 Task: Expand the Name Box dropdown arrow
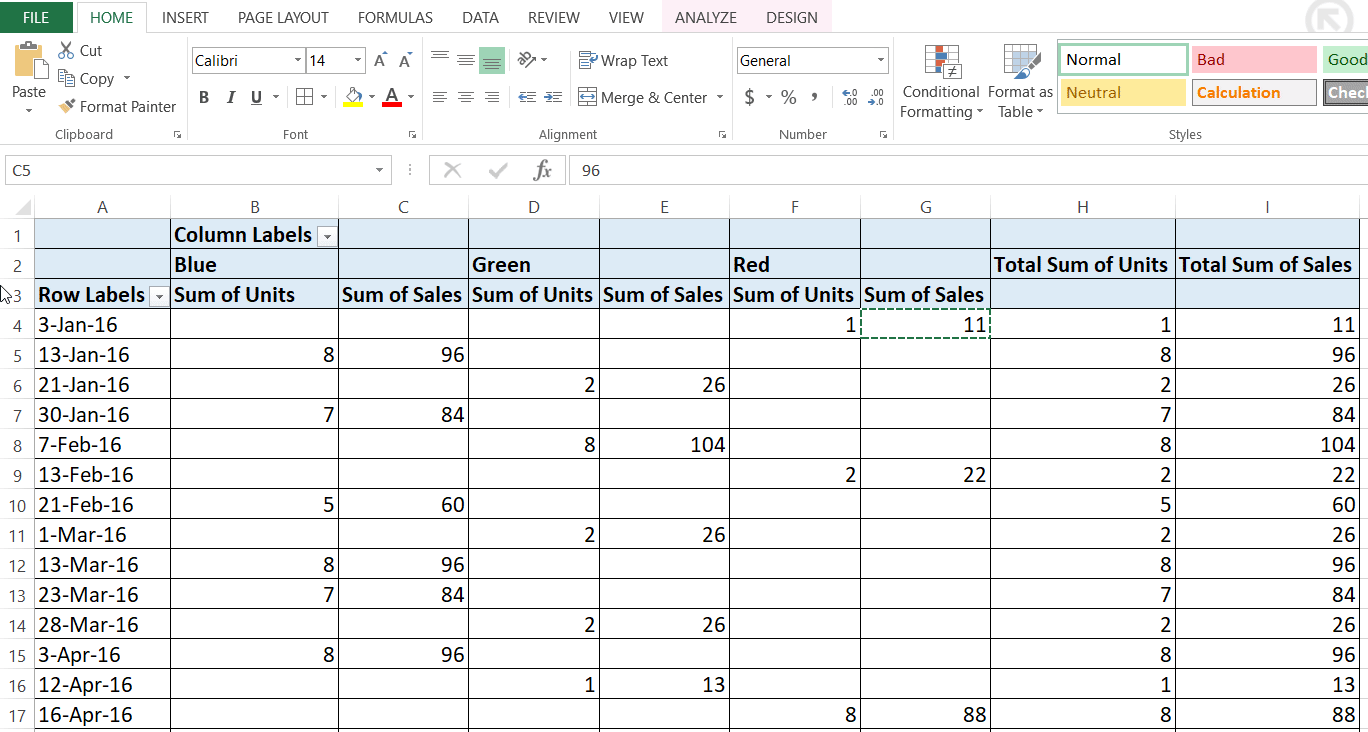(379, 170)
